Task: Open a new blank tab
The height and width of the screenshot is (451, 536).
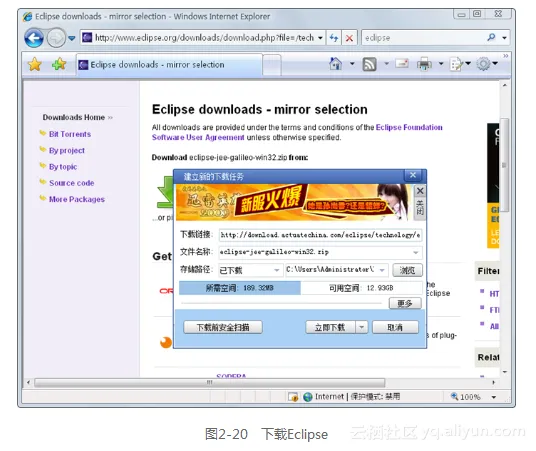Action: pyautogui.click(x=272, y=65)
